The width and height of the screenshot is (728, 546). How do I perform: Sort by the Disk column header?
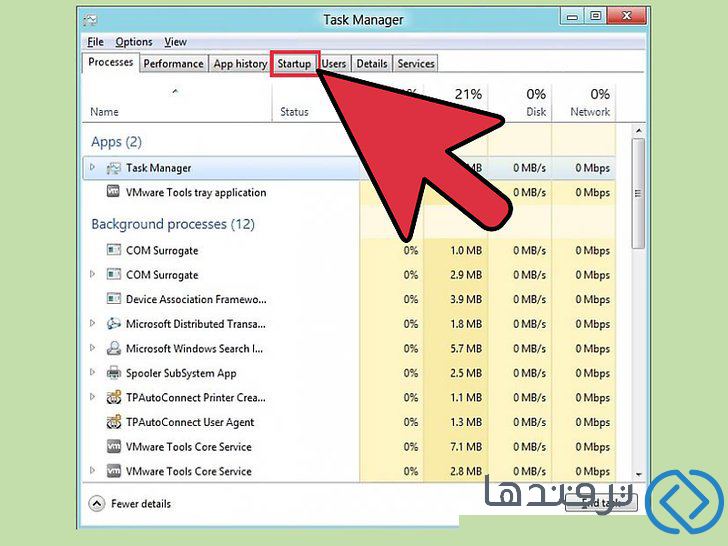pos(520,103)
